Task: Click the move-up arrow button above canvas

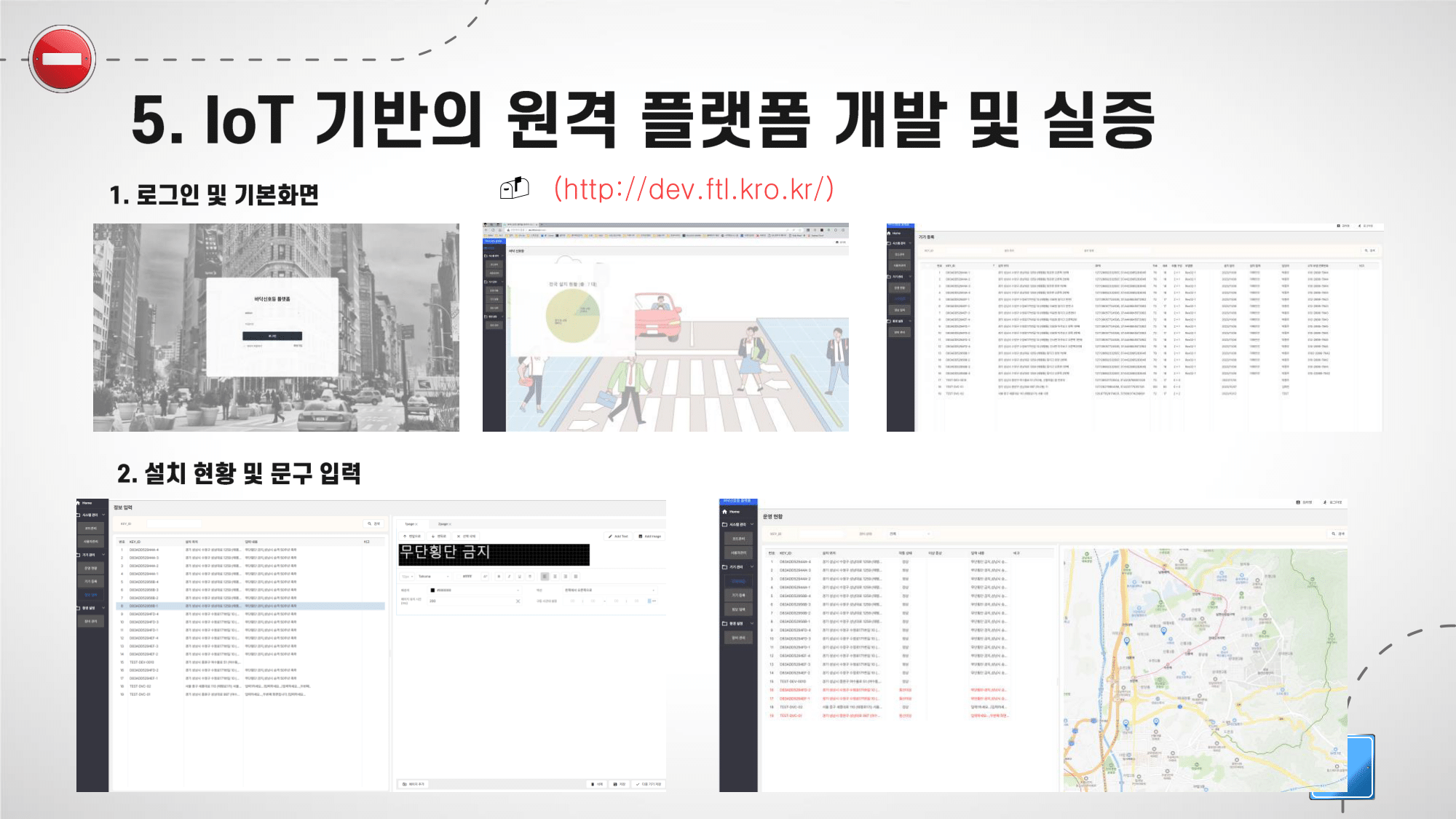Action: (x=412, y=536)
